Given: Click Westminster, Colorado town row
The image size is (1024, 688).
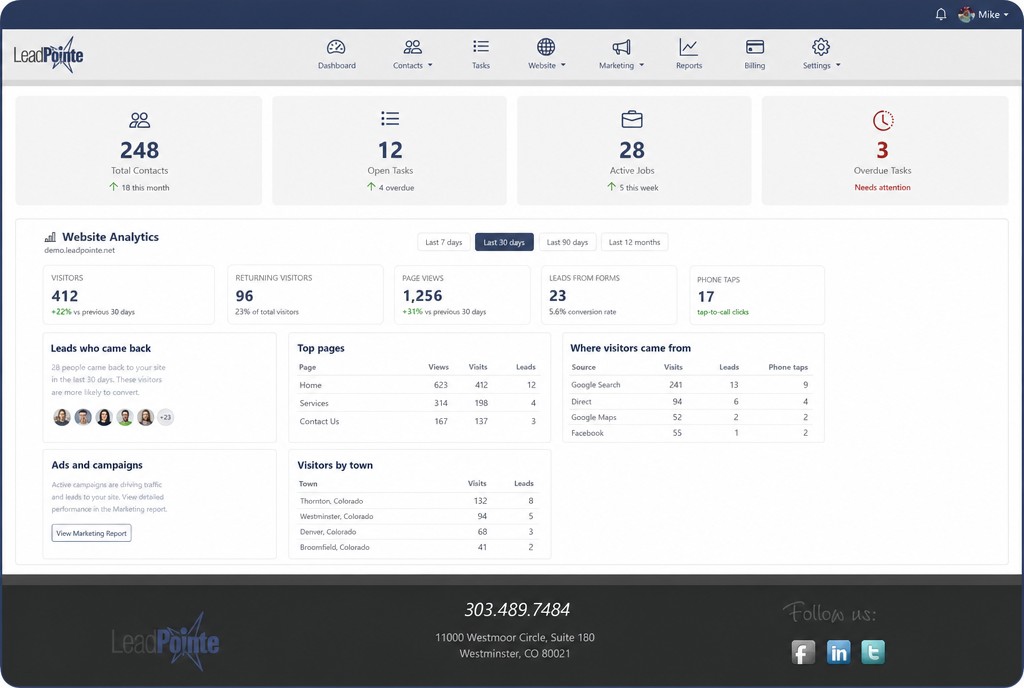Looking at the screenshot, I should click(x=418, y=516).
